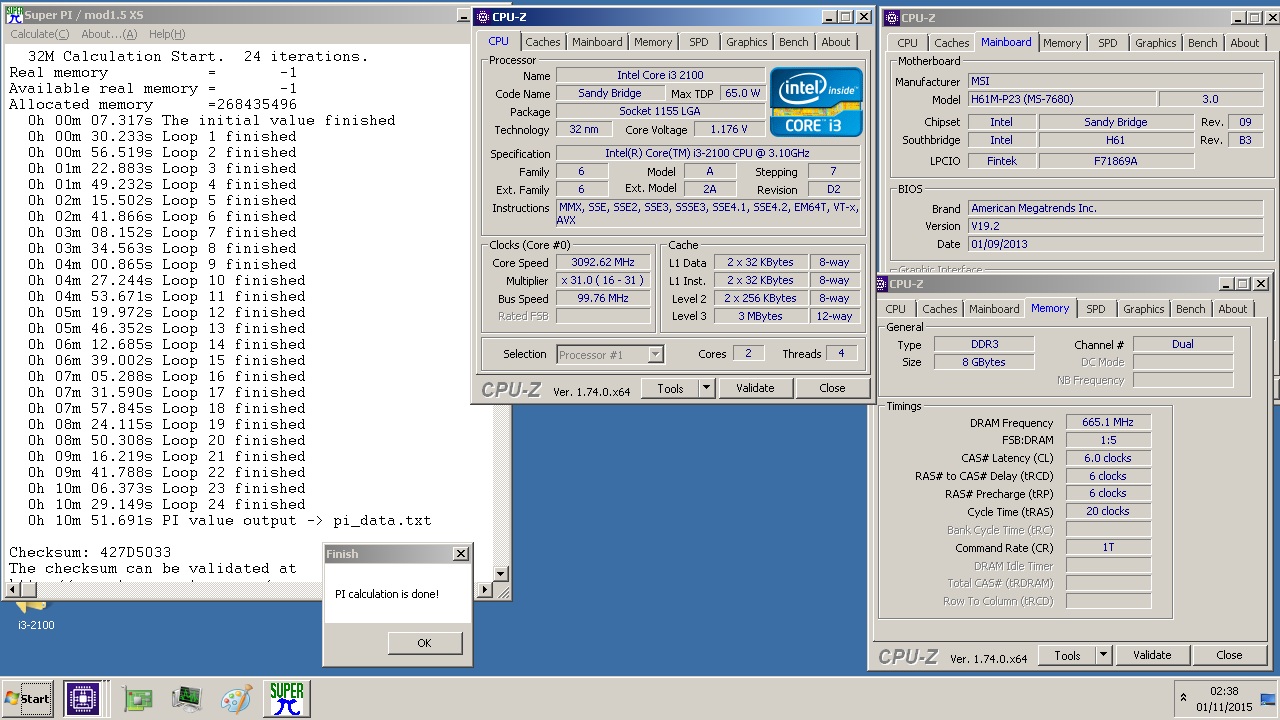Open the Calculate(C) menu in Super PI

coord(39,34)
